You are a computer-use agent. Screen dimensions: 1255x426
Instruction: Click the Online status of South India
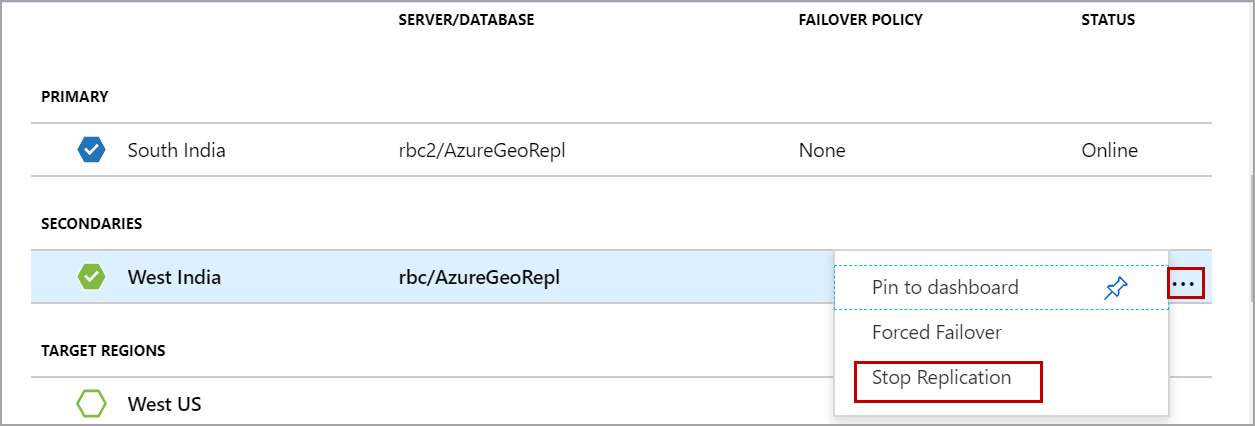1109,151
